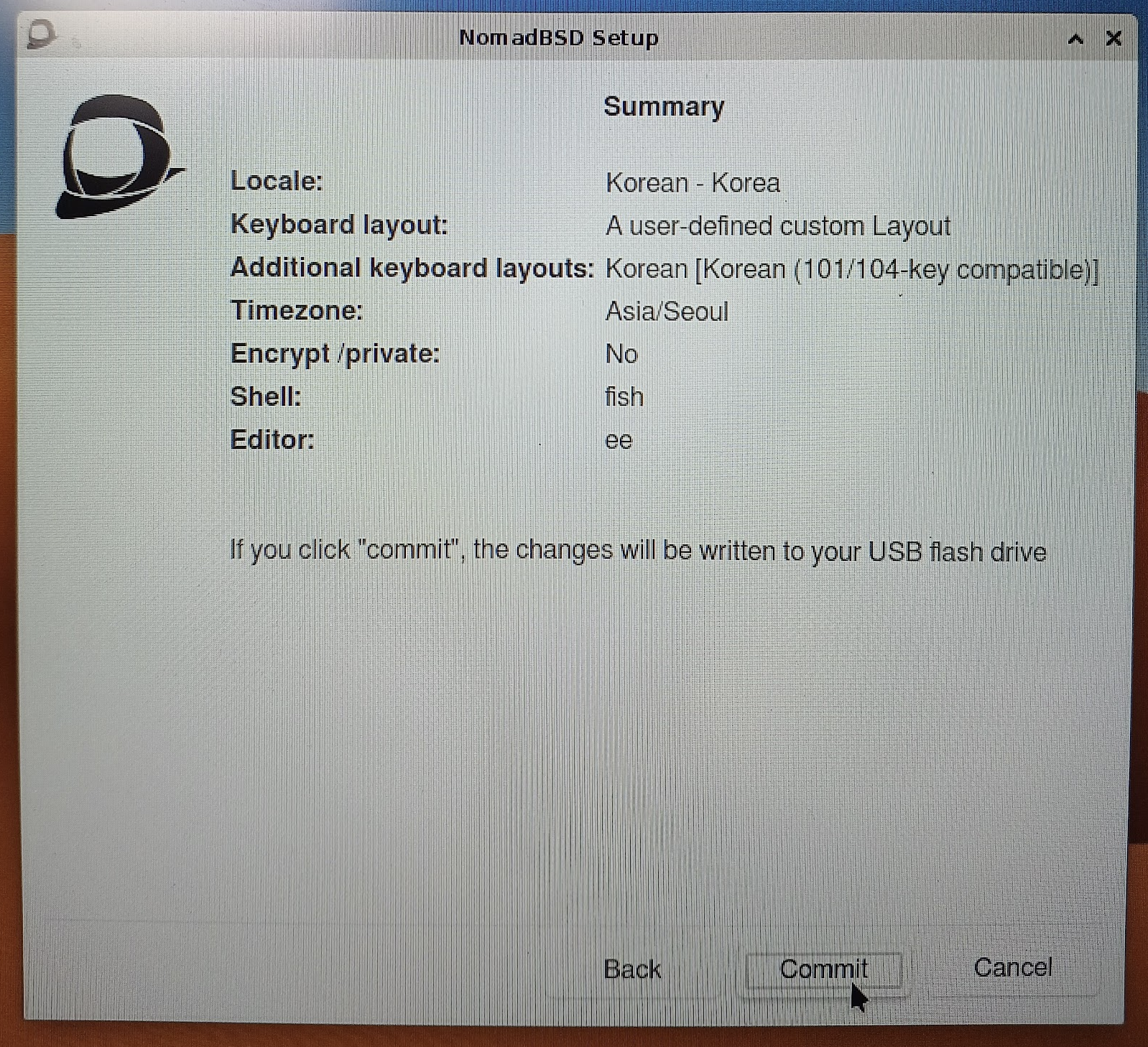Click the commit warning message text
This screenshot has width=1148, height=1047.
point(638,551)
